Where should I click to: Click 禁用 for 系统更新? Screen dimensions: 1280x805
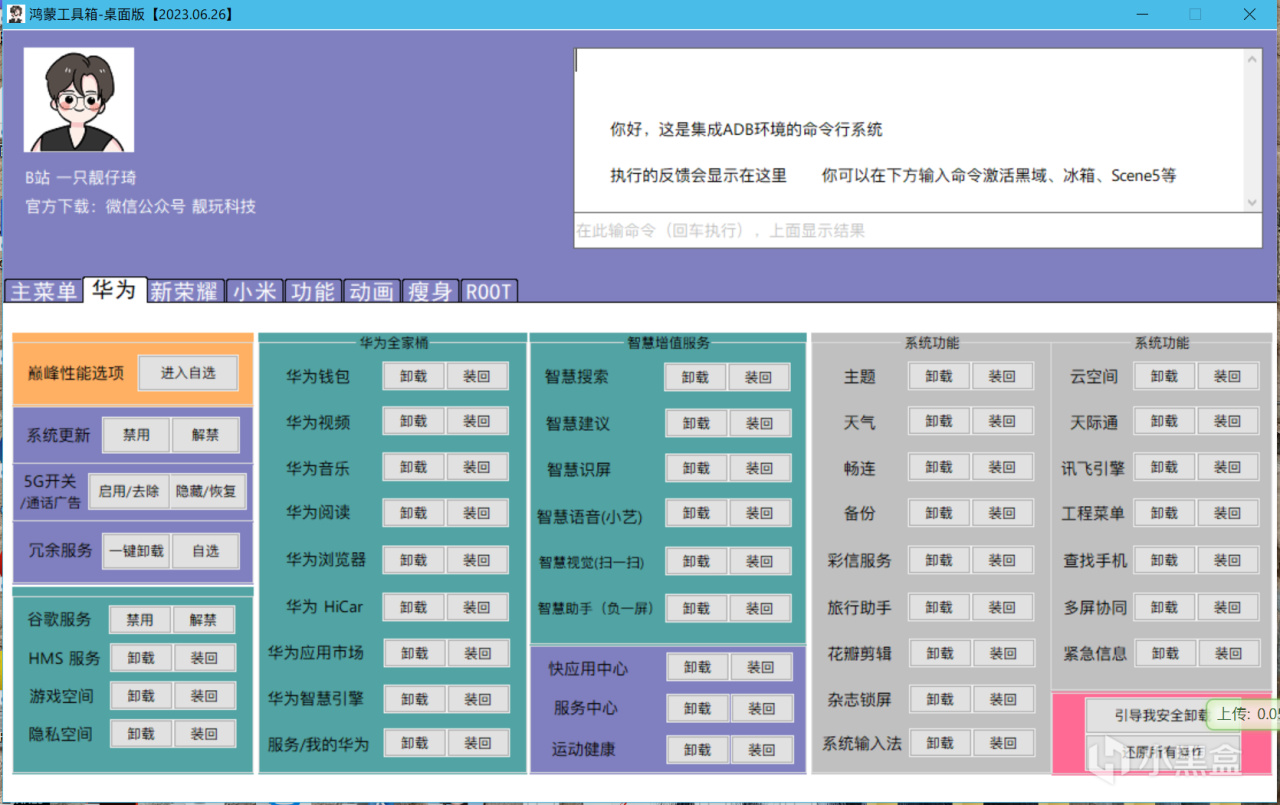tap(136, 435)
